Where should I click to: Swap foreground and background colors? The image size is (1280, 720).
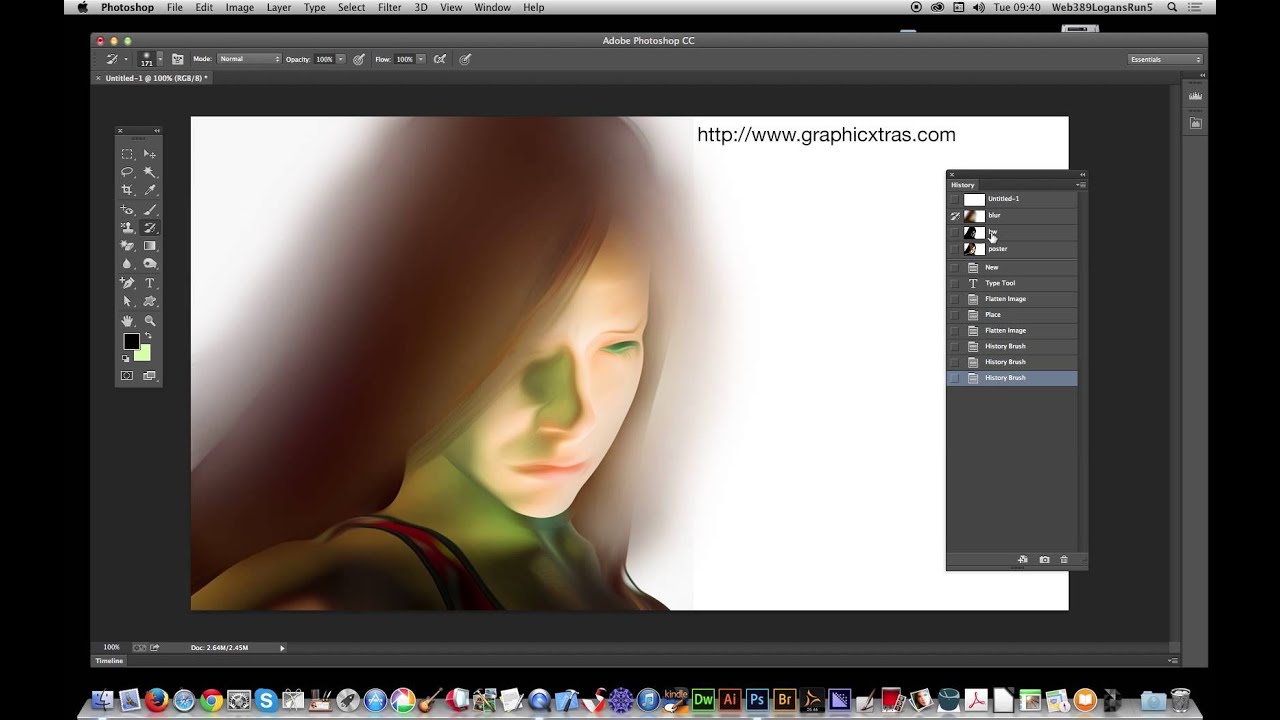pos(148,337)
